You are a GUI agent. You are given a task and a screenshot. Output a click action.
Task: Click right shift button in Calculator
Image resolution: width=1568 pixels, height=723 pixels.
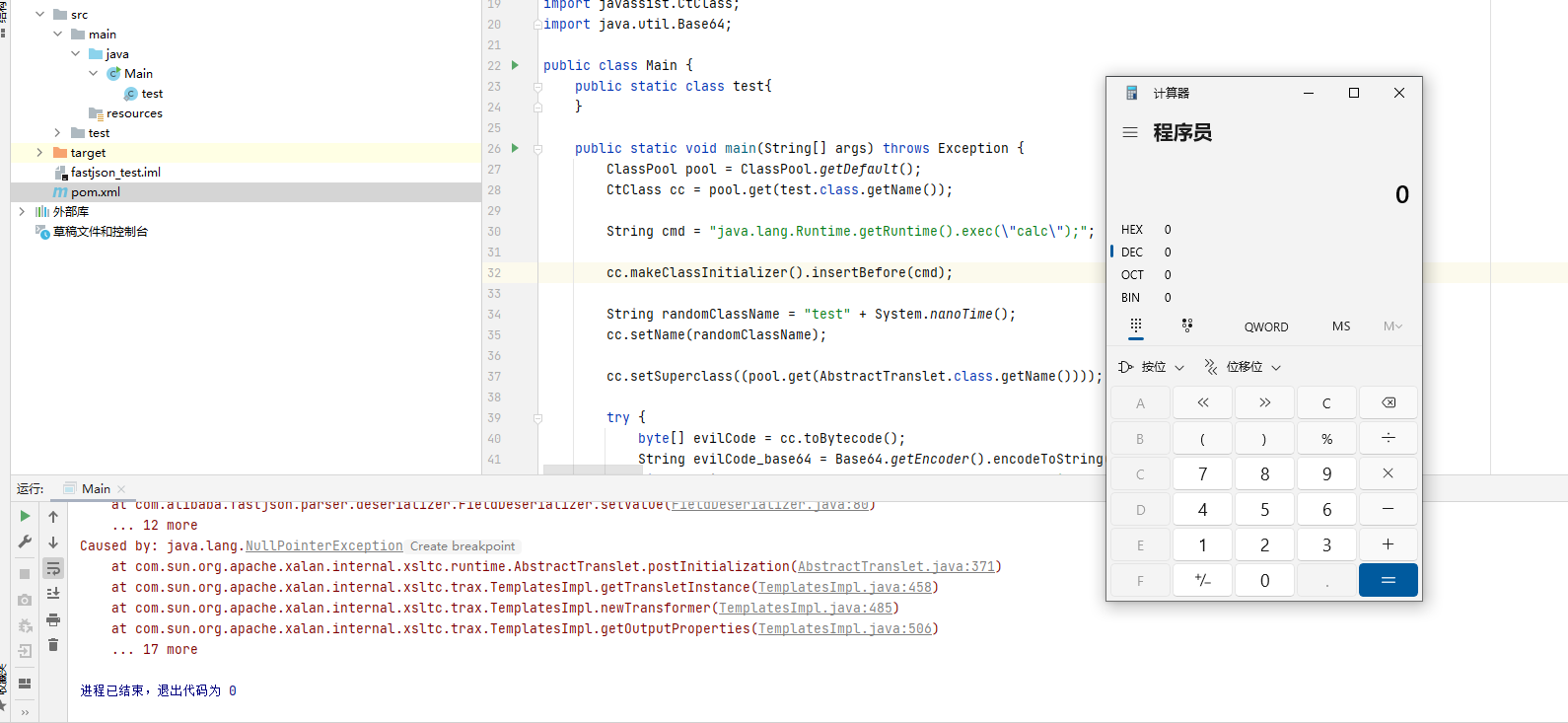(x=1264, y=402)
